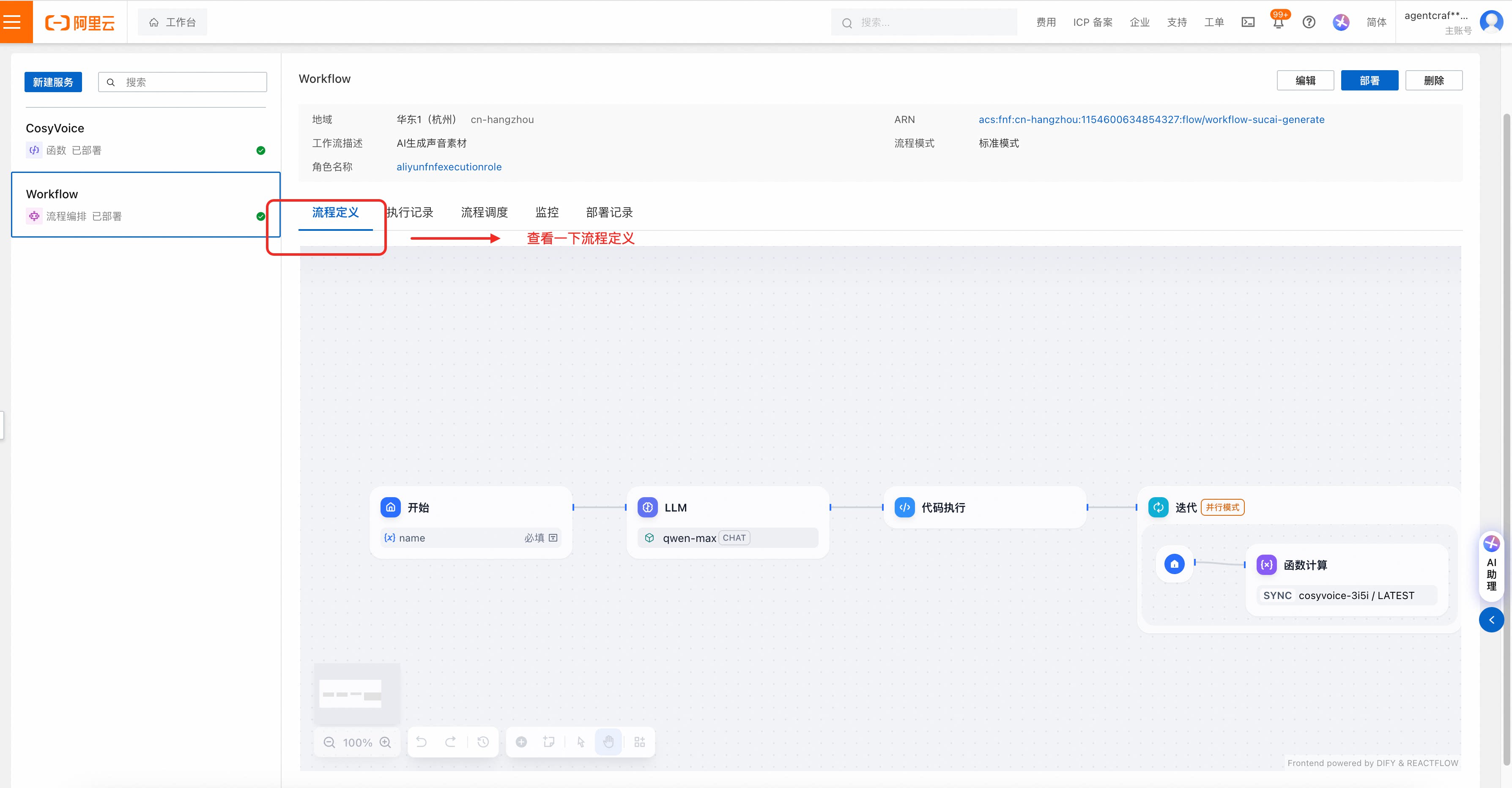Screen dimensions: 1512x788
Task: Click the service search input field
Action: click(191, 82)
